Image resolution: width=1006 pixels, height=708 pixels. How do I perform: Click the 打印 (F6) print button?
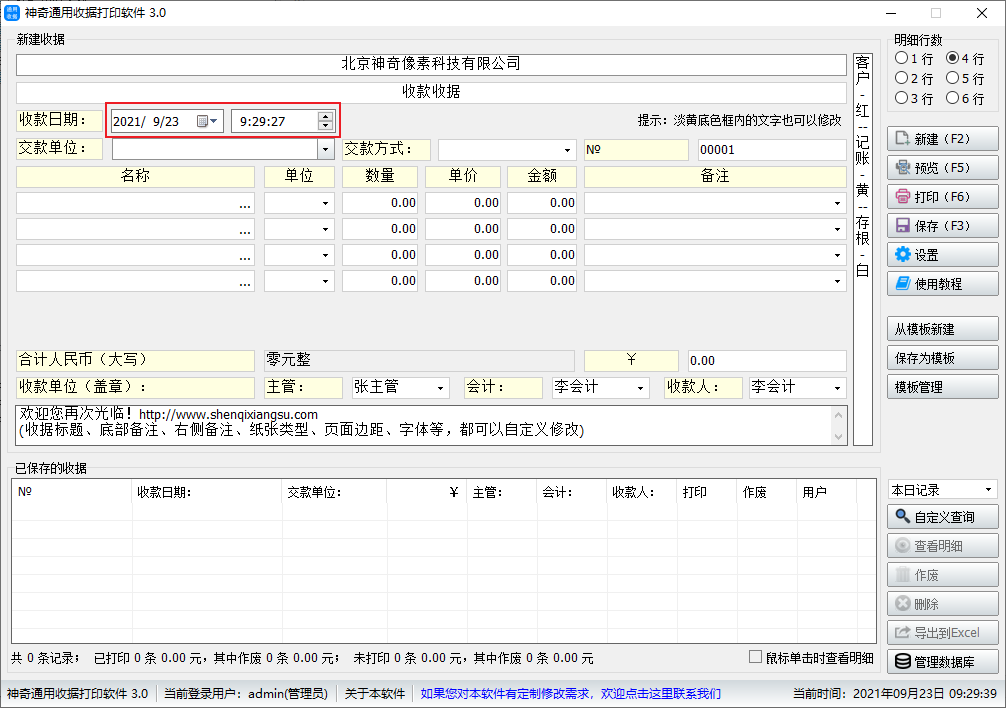(x=942, y=197)
